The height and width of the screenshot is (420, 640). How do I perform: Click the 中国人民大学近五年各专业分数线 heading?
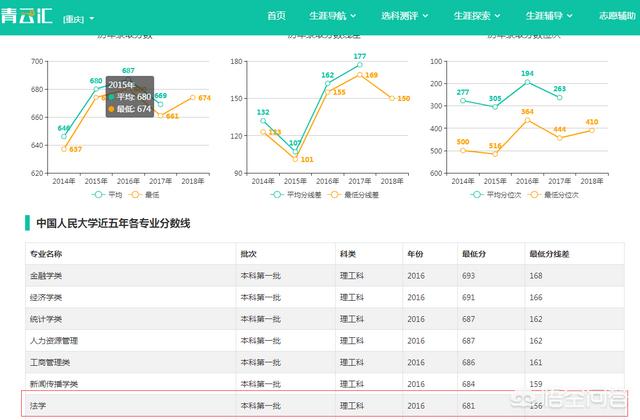(113, 223)
